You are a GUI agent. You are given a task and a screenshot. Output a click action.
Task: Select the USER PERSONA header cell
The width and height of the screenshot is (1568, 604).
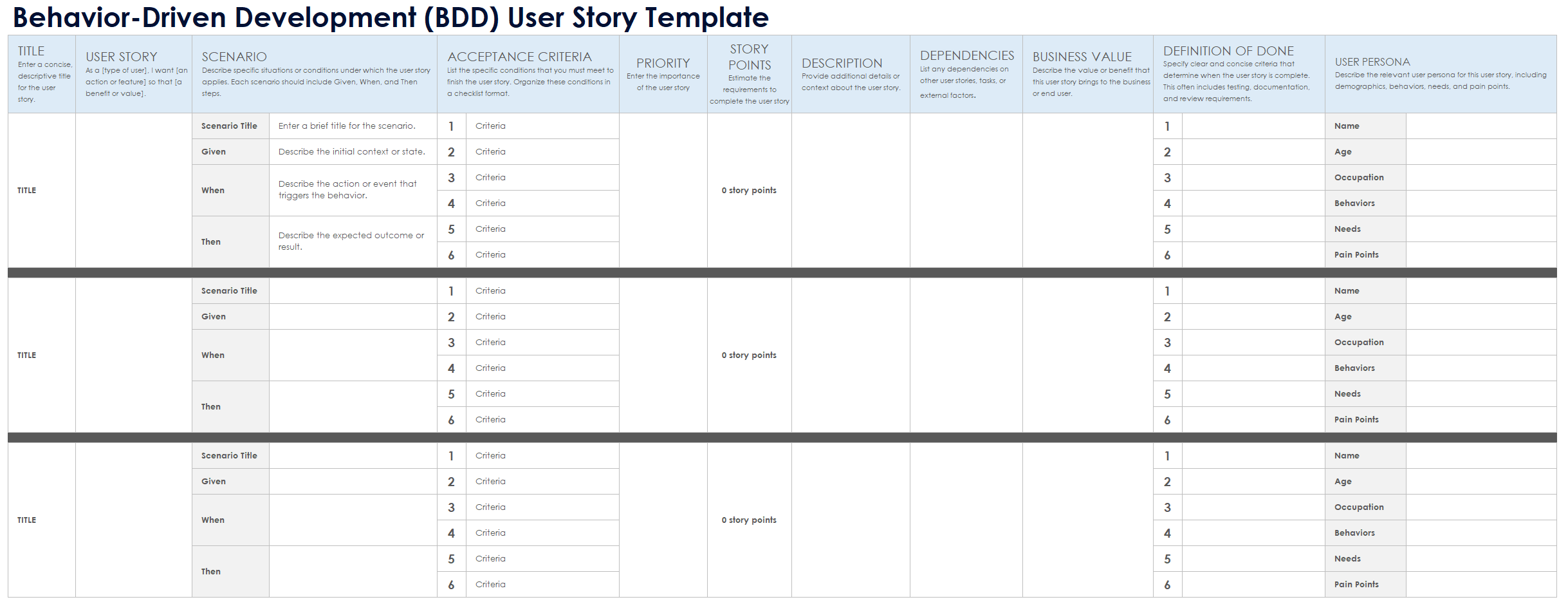coord(1440,74)
